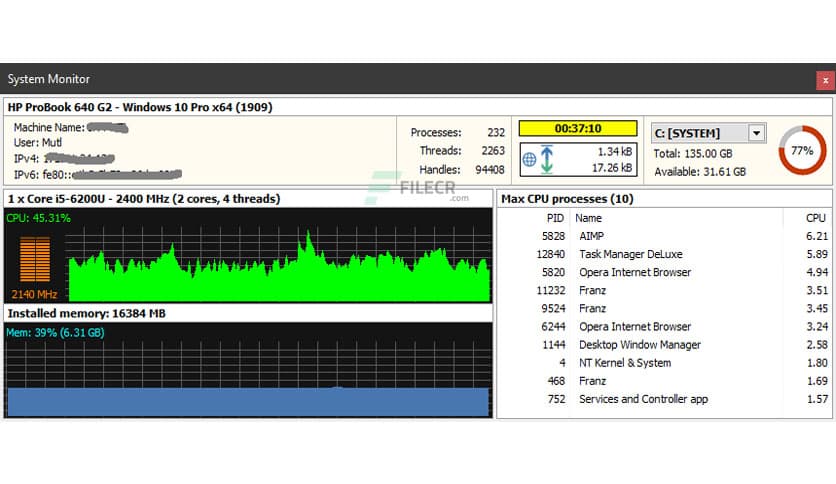Click the Core i5-6200U processor heading
This screenshot has width=836, height=484.
(144, 199)
